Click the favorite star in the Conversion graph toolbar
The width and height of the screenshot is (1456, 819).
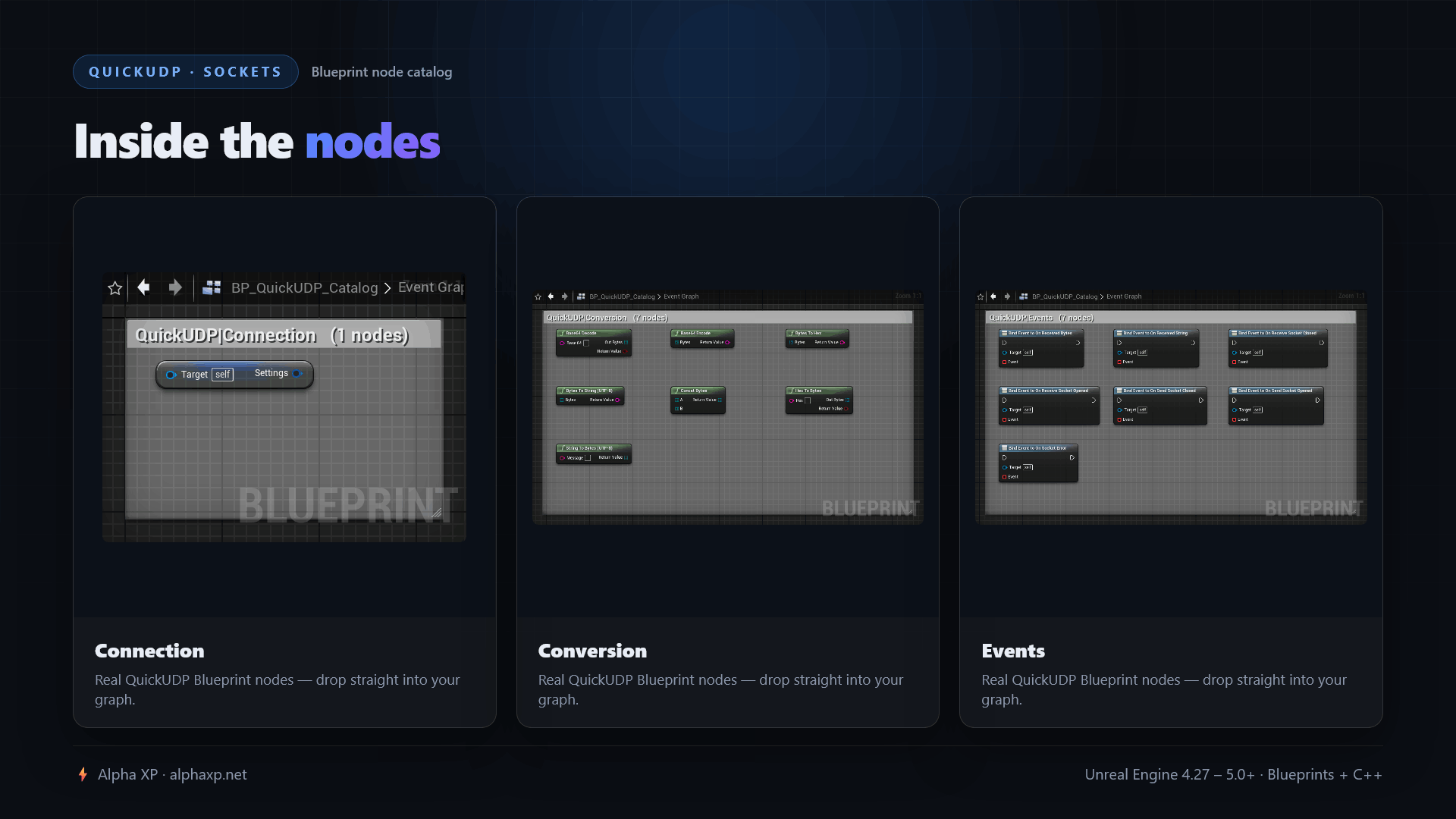point(538,297)
